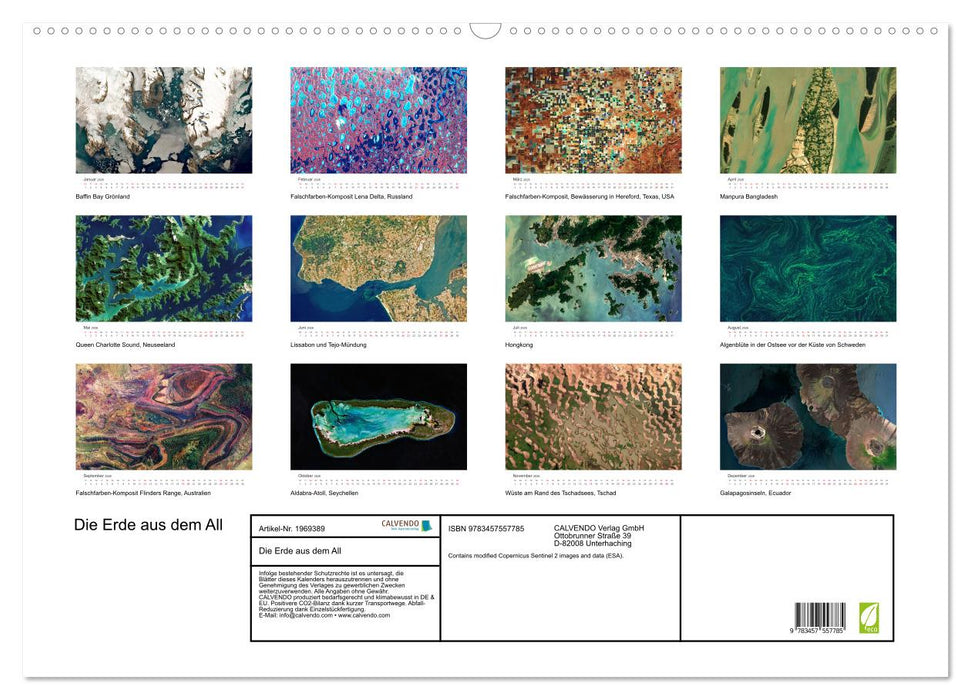Open the Queen Charlotte Sound image
The image size is (971, 700).
[164, 269]
